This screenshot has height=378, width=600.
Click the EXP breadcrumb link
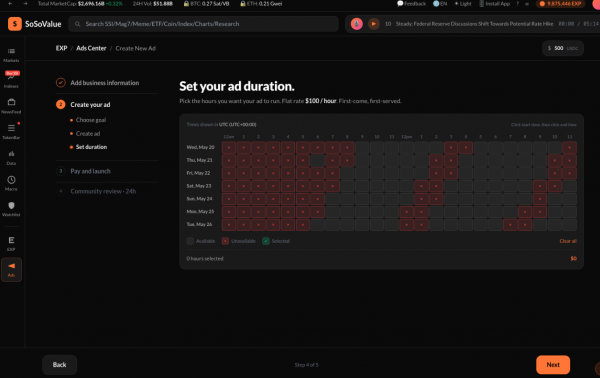coord(61,48)
